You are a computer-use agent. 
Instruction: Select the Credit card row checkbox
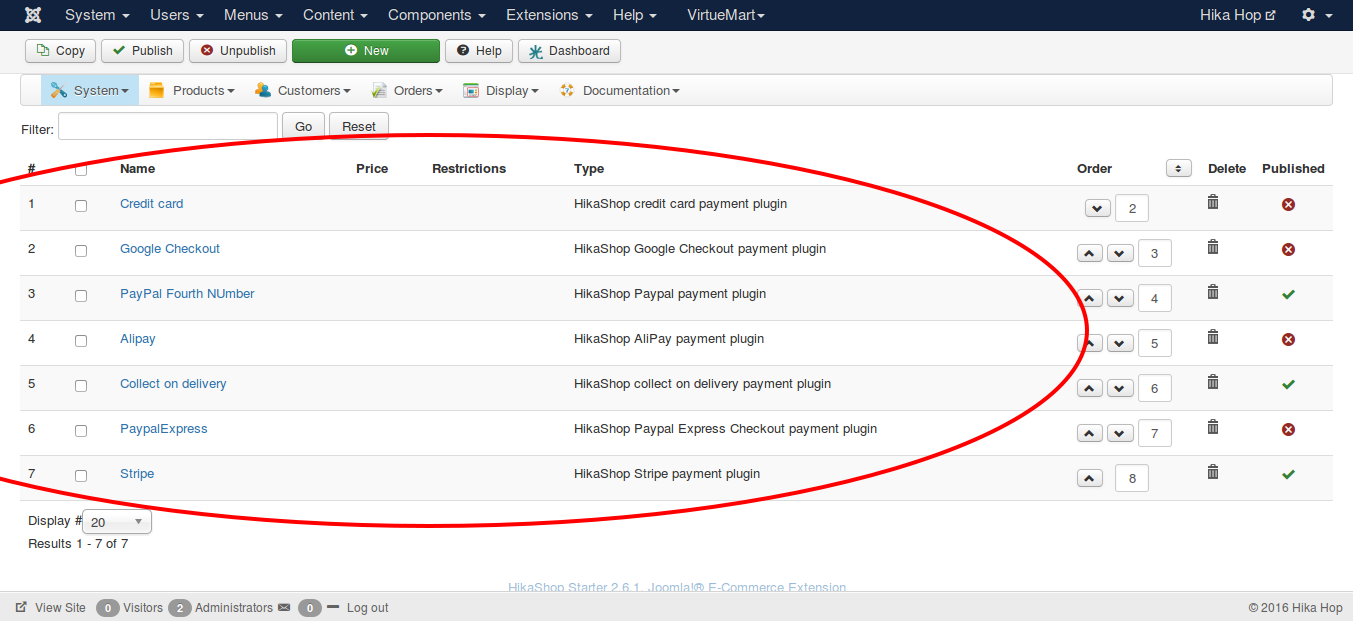point(81,206)
